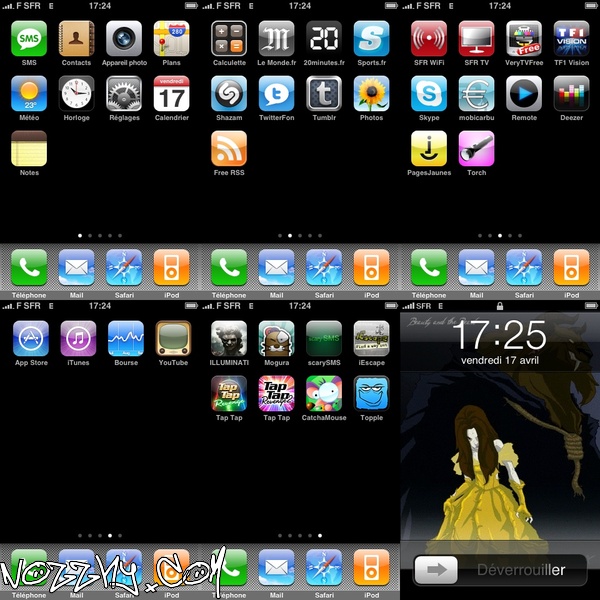
Task: Open the pink rainbow Tap Tap icon
Action: [276, 394]
